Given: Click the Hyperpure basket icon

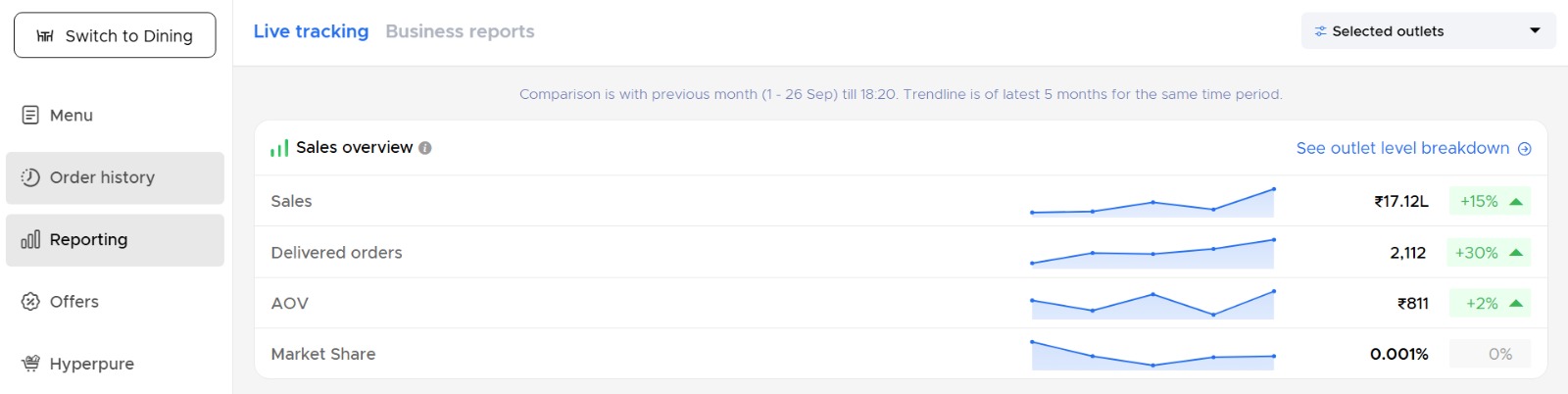Looking at the screenshot, I should click(x=30, y=364).
